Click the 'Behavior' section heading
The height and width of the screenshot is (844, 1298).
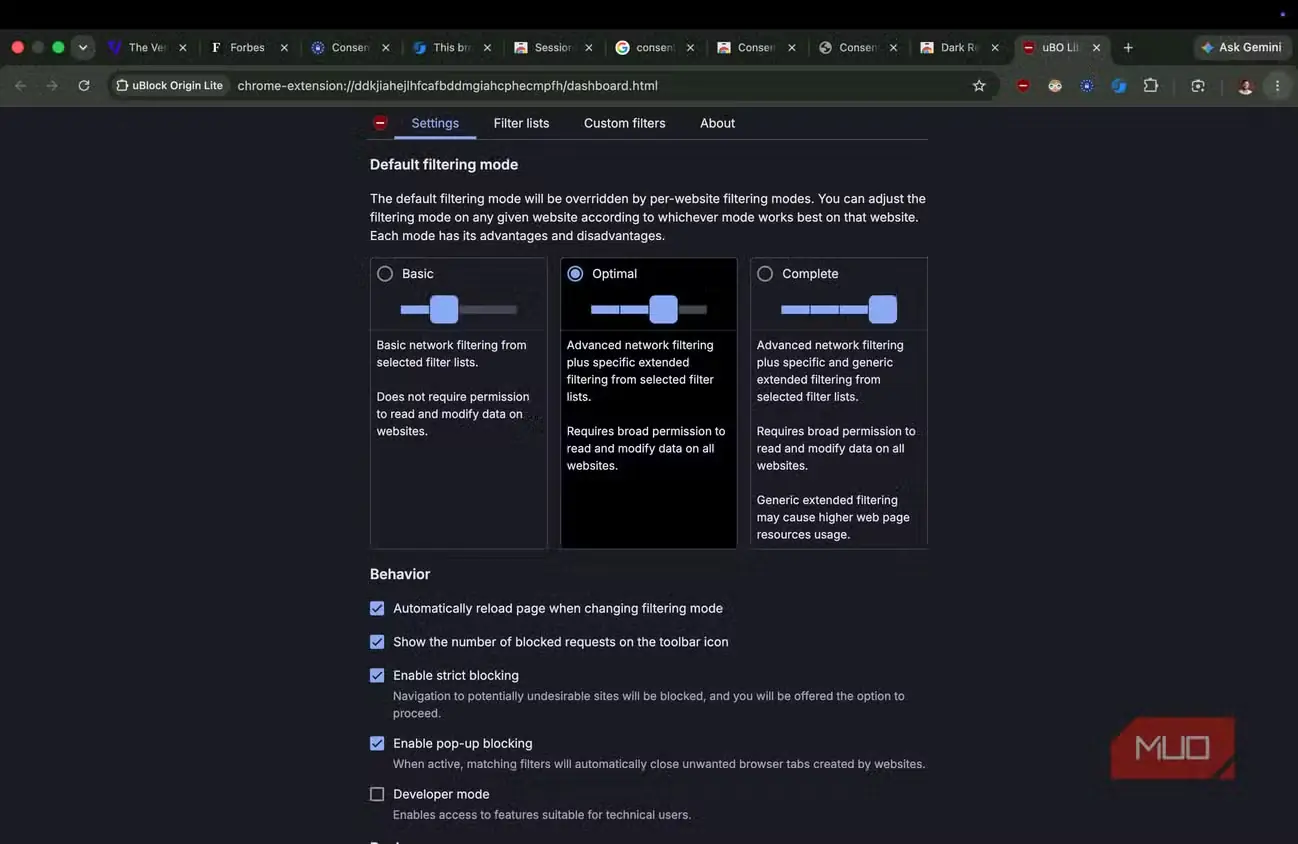[x=400, y=574]
